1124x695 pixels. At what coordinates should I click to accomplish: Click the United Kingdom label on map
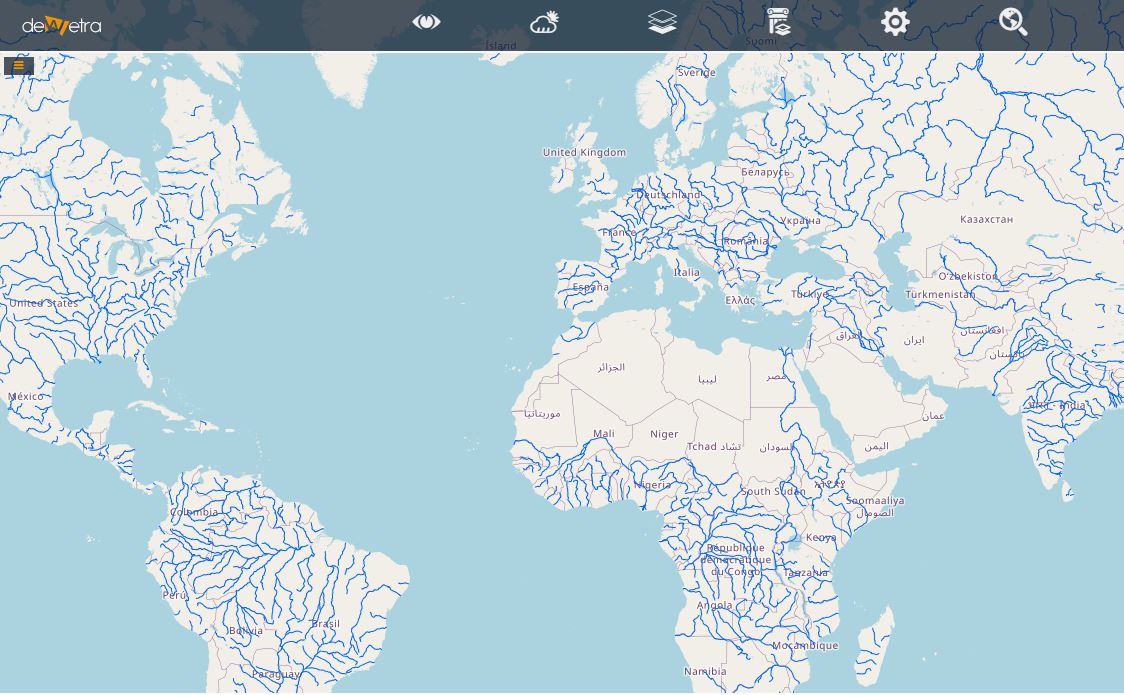pos(584,152)
